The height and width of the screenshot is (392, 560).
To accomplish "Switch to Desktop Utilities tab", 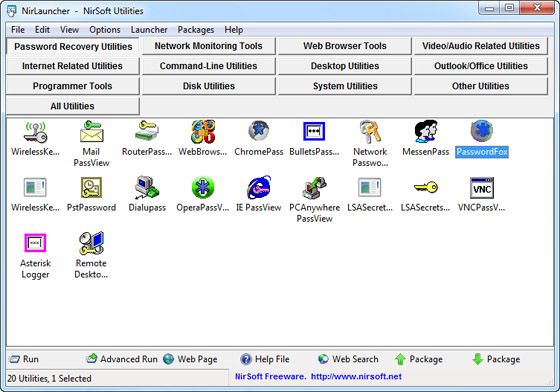I will pyautogui.click(x=345, y=66).
